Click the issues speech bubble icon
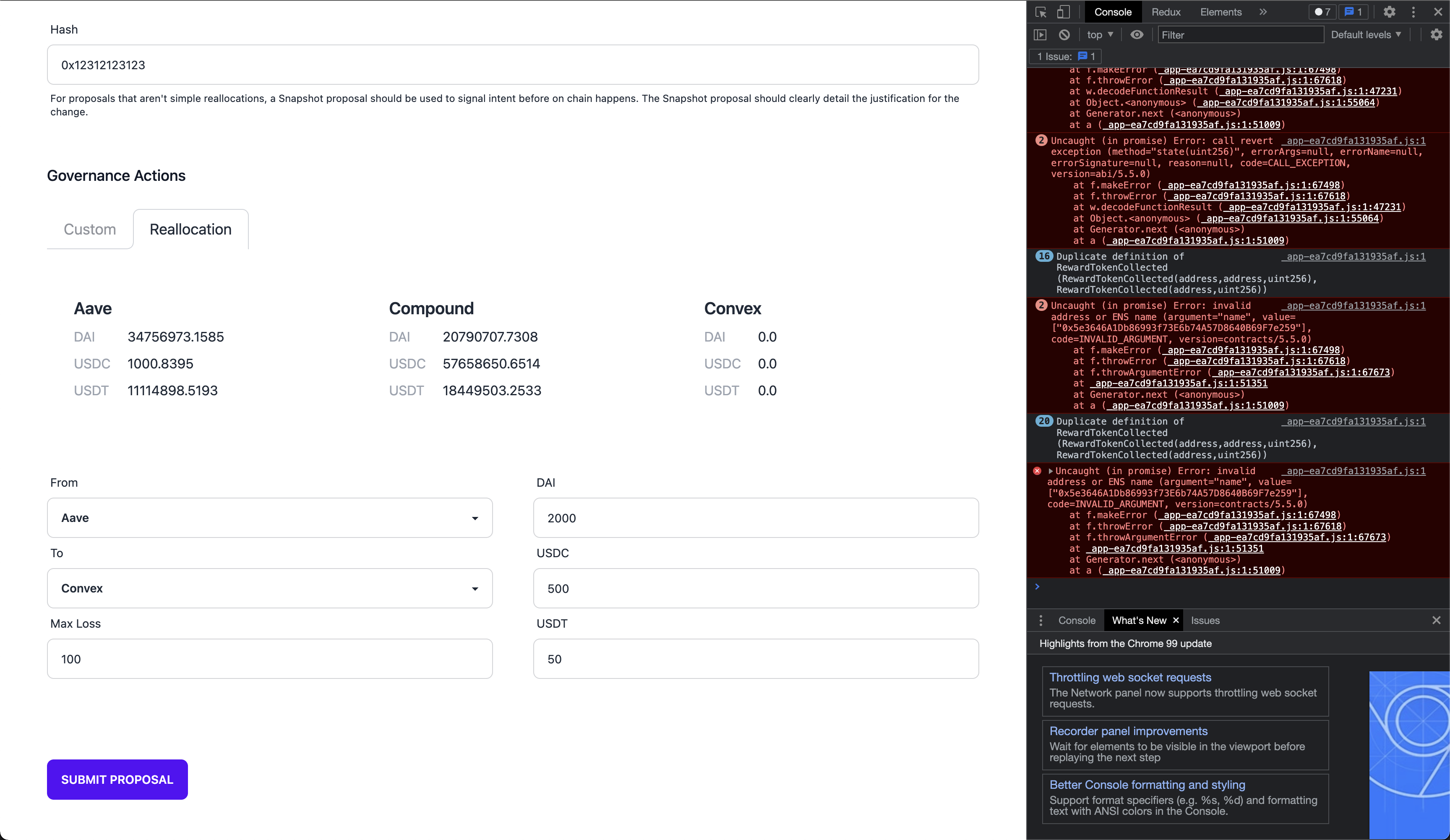1450x840 pixels. tap(1354, 11)
